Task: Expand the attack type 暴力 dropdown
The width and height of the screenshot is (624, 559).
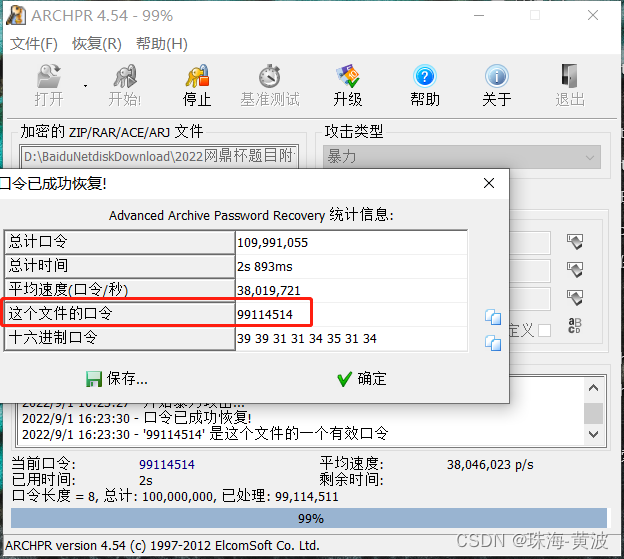Action: 462,157
